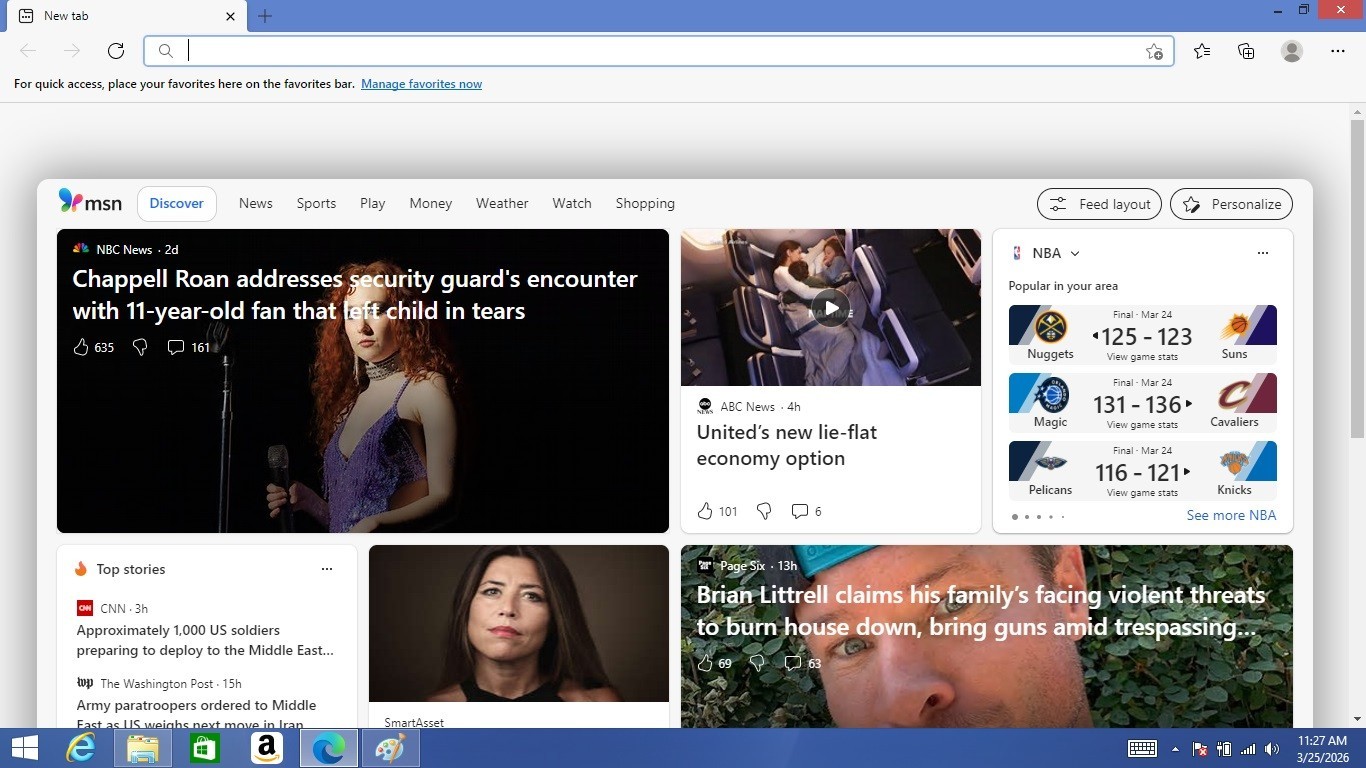The image size is (1366, 768).
Task: Click the Personalize button
Action: pos(1231,204)
